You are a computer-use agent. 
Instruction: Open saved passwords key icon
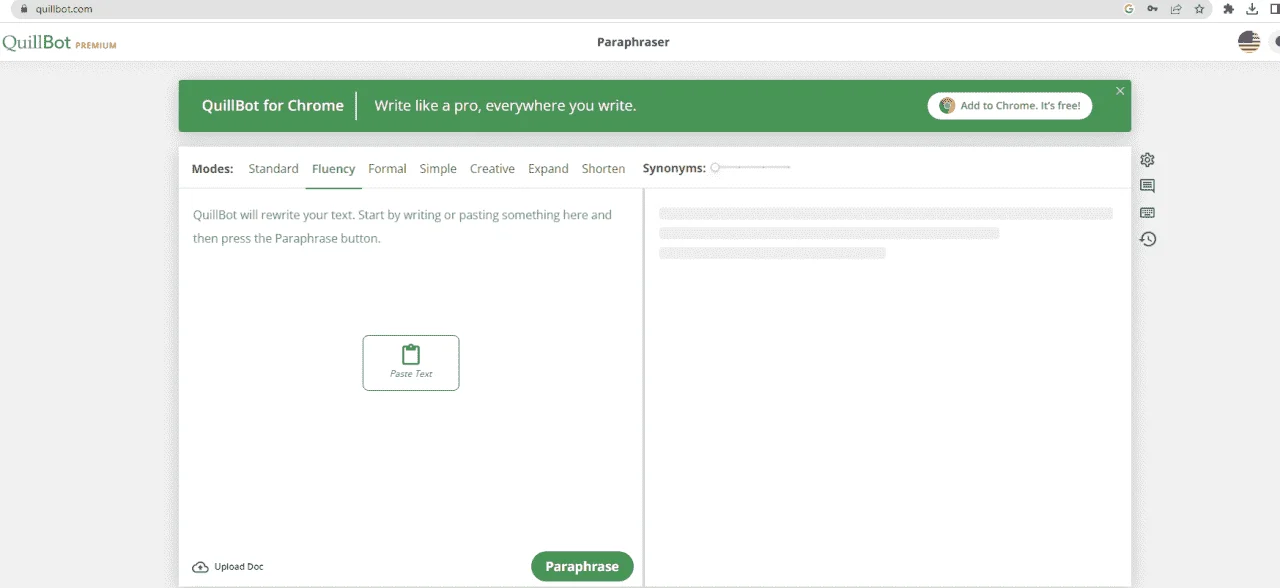(x=1152, y=9)
